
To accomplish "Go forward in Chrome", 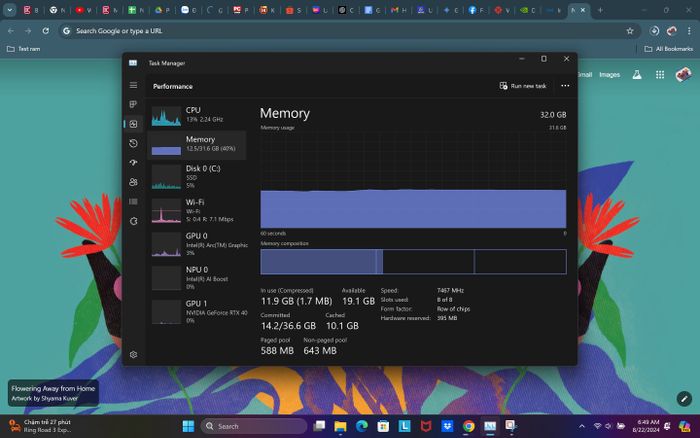I will [28, 31].
